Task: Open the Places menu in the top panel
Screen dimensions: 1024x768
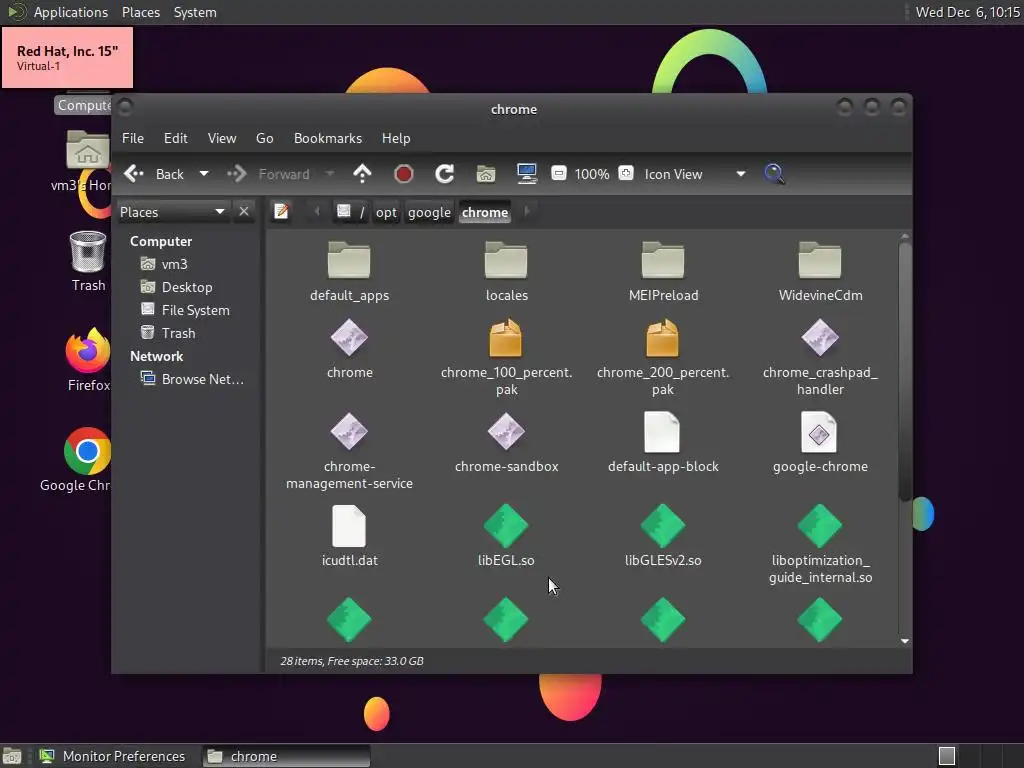Action: 140,12
